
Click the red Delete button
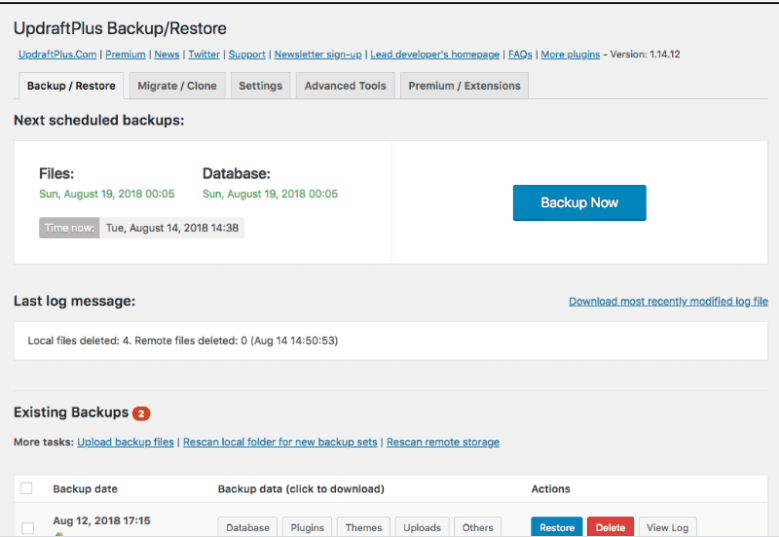(x=610, y=527)
